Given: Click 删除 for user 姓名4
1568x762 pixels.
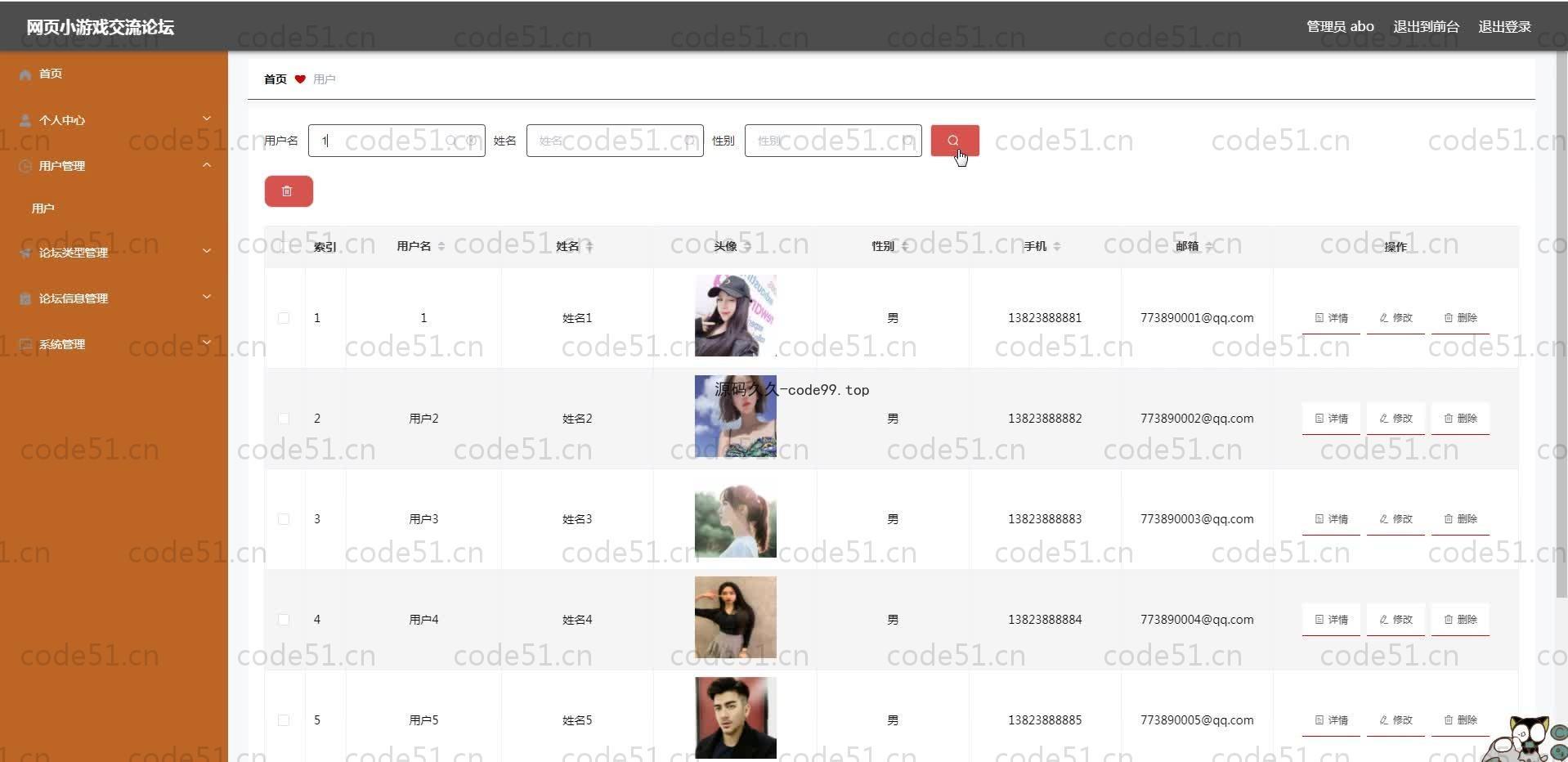Looking at the screenshot, I should click(x=1460, y=620).
